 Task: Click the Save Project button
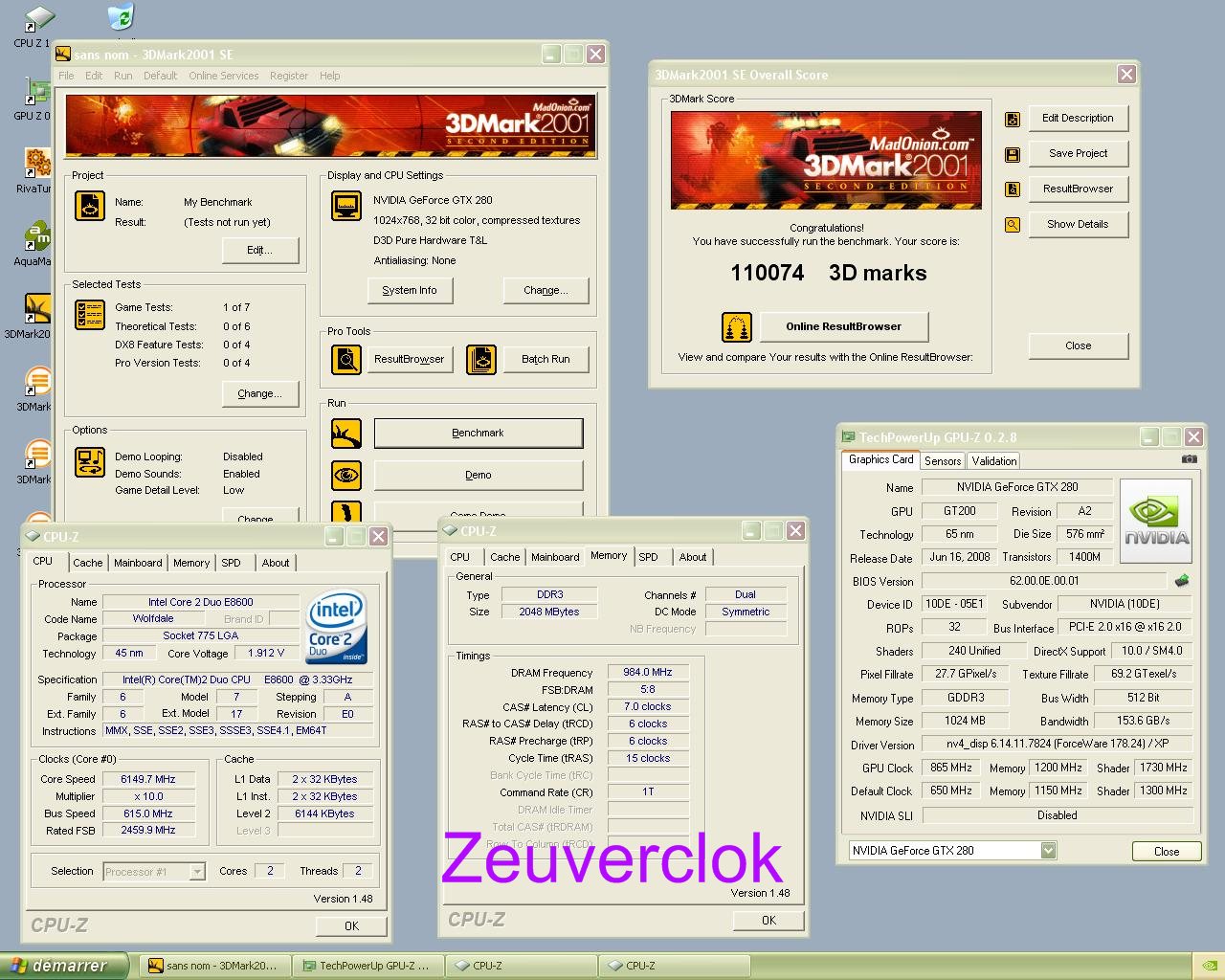pyautogui.click(x=1078, y=153)
